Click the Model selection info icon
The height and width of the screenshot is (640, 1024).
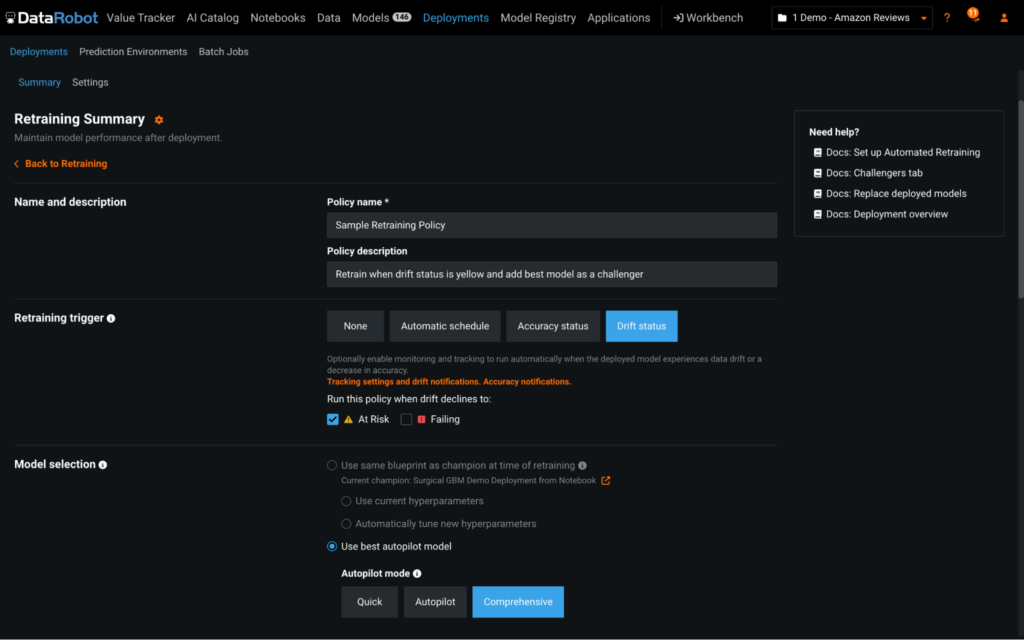103,465
